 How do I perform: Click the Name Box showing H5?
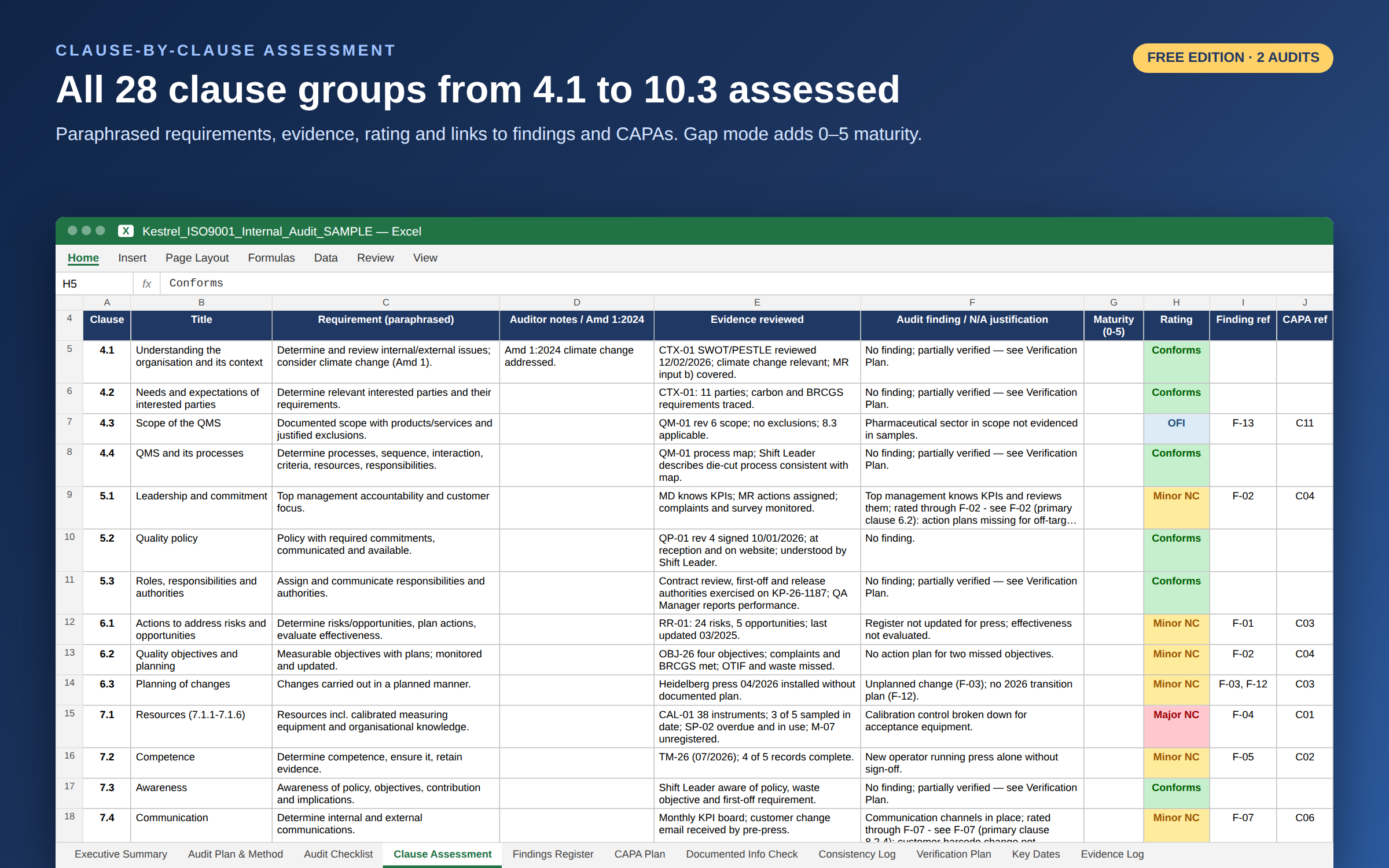click(95, 284)
